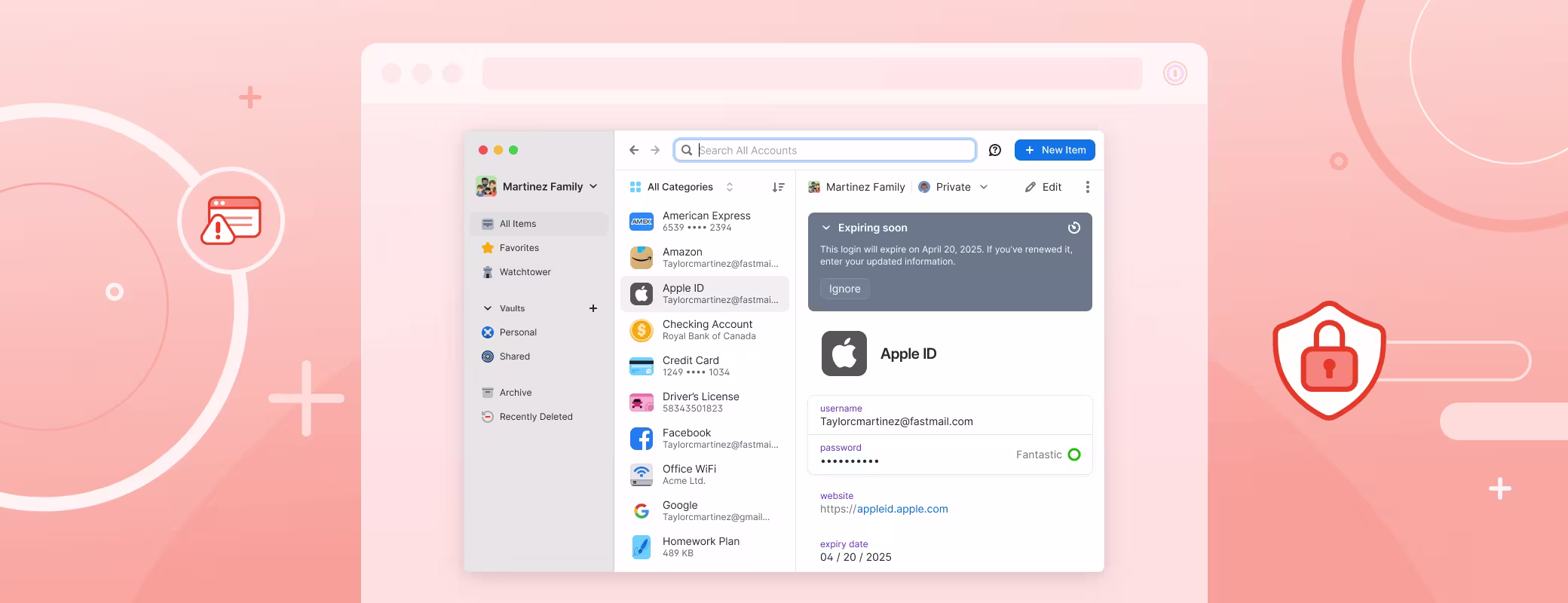1568x603 pixels.
Task: Click the Homework Plan document icon
Action: (x=642, y=547)
